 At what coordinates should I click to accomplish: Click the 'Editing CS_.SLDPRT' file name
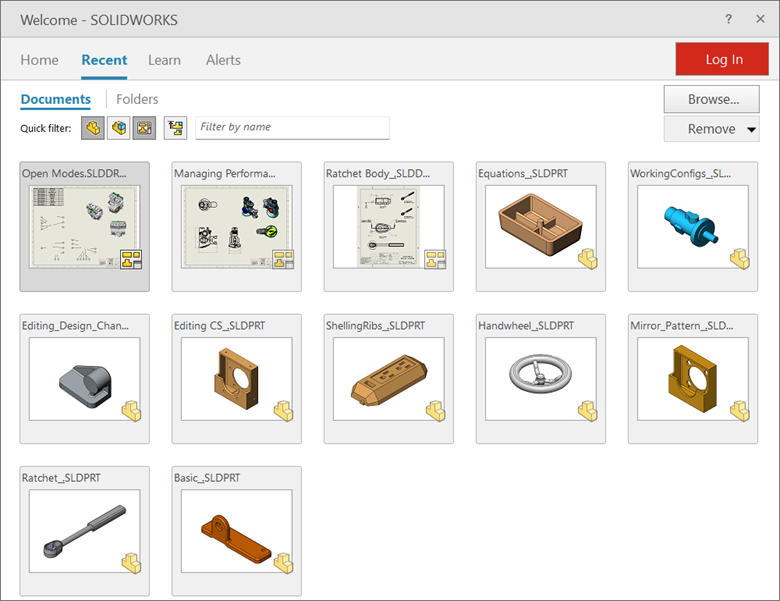pos(219,326)
